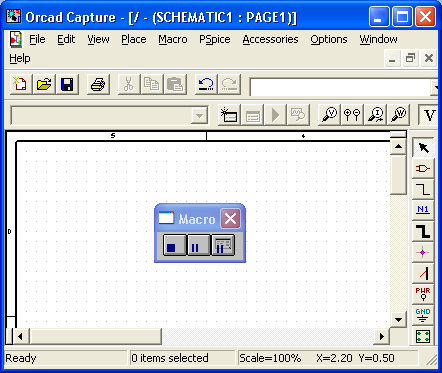Open the Accessories menu
Viewport: 442px width, 373px height.
pos(270,39)
